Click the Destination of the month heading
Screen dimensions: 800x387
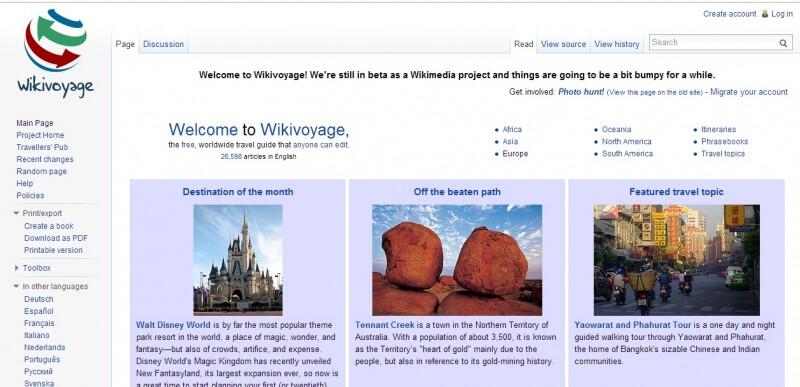click(238, 192)
